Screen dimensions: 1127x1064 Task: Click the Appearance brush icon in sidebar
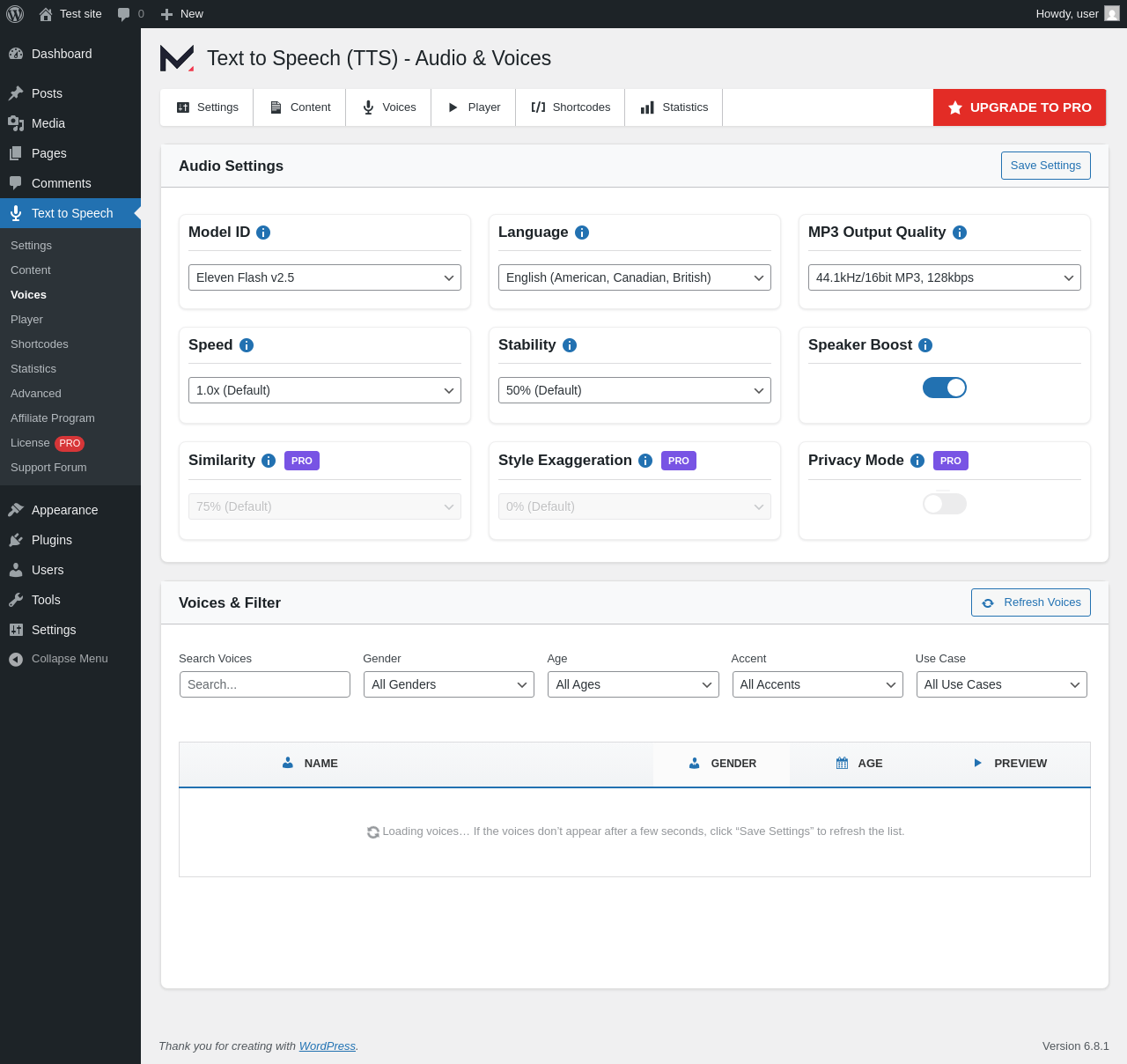(16, 510)
